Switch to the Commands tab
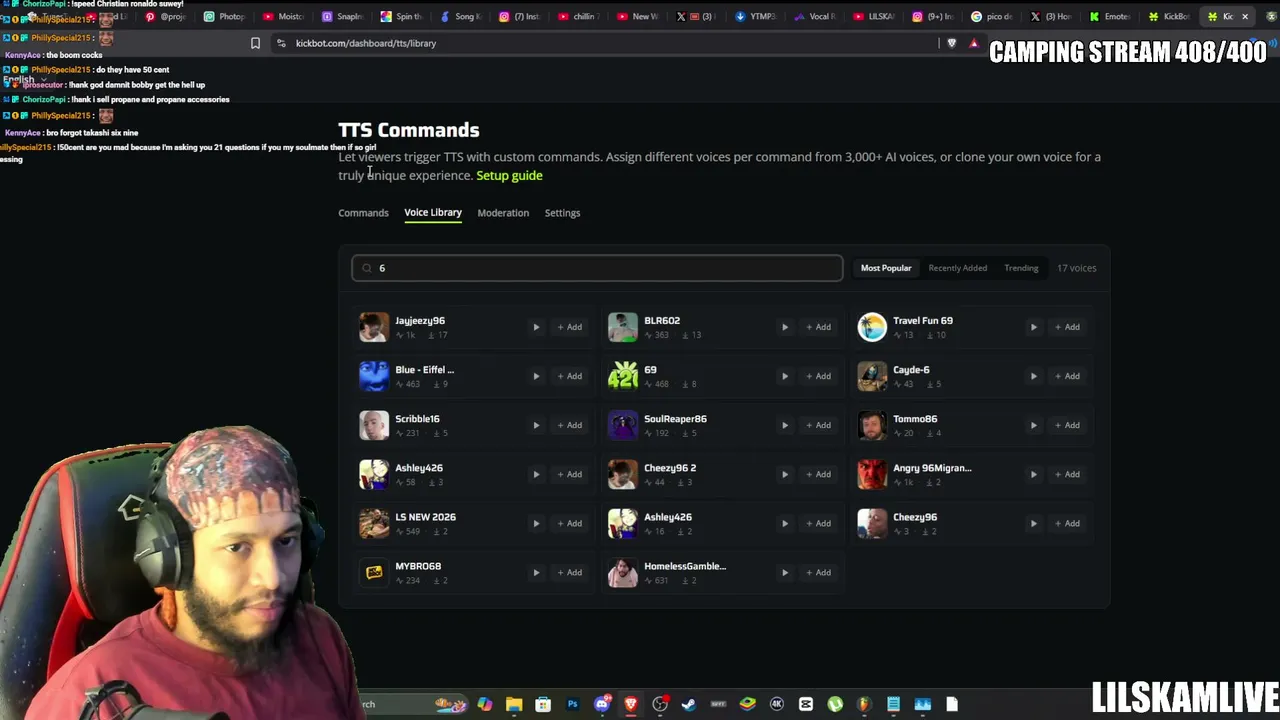Screen dimensions: 1280x720 click(363, 213)
